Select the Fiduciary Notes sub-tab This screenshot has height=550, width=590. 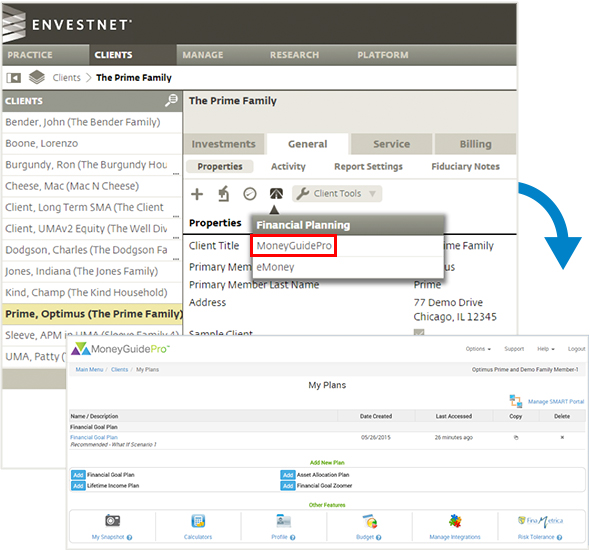point(465,167)
